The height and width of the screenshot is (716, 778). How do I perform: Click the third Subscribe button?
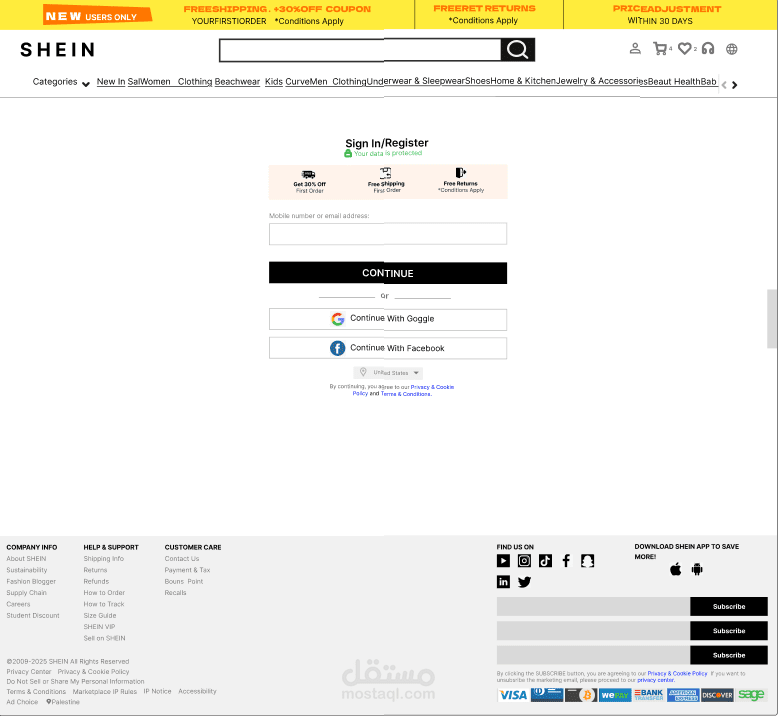(x=729, y=655)
